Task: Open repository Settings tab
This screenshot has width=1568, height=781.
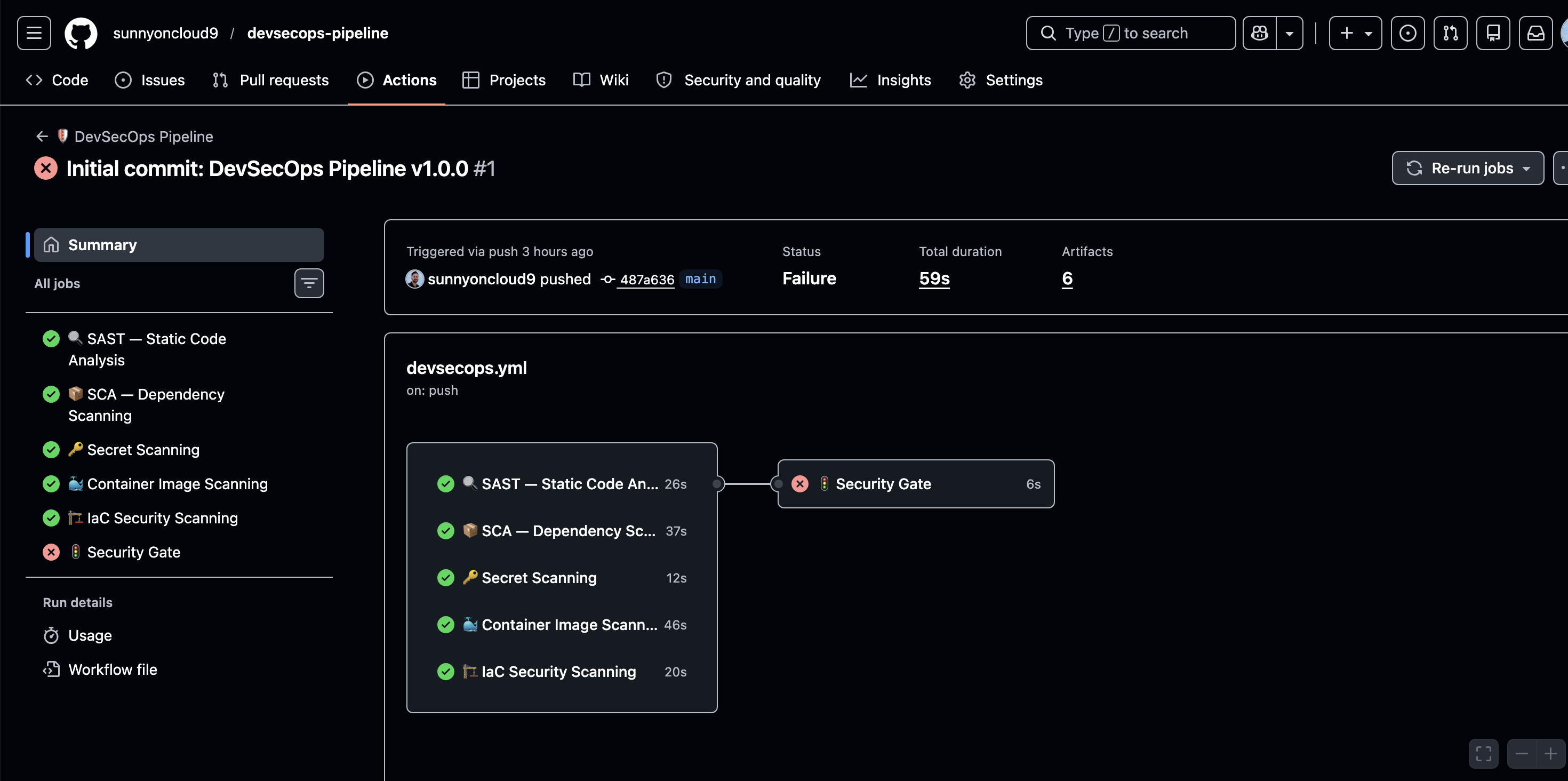Action: point(1001,81)
